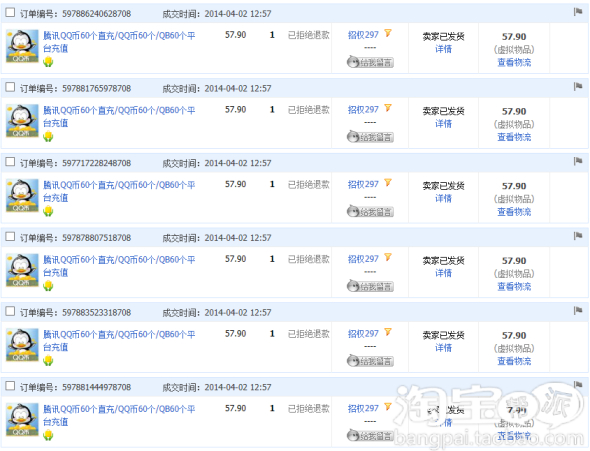View logistics 查看物流 for order 597878807518708

[x=514, y=287]
